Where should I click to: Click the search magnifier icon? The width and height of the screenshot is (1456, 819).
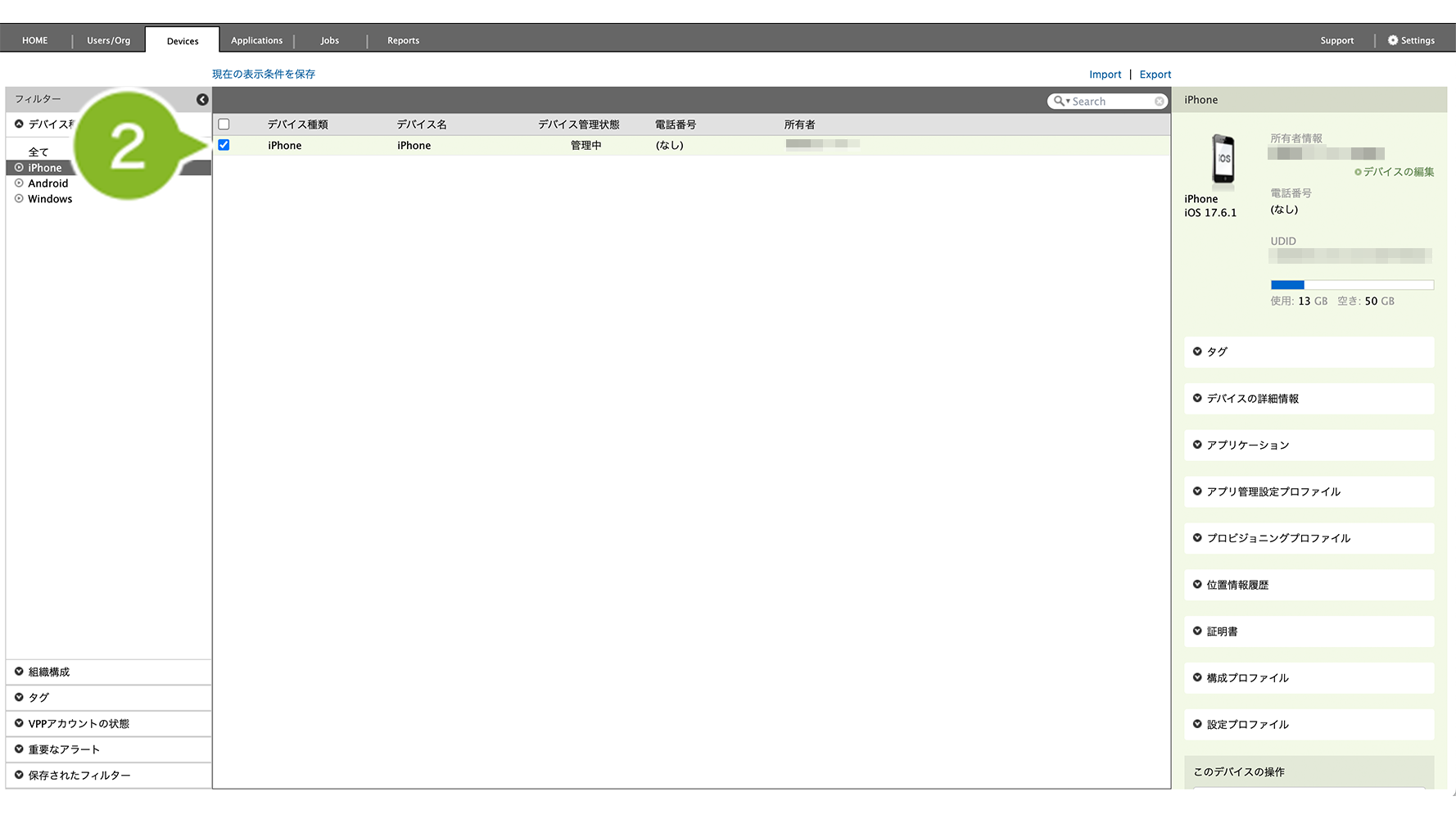click(x=1059, y=101)
